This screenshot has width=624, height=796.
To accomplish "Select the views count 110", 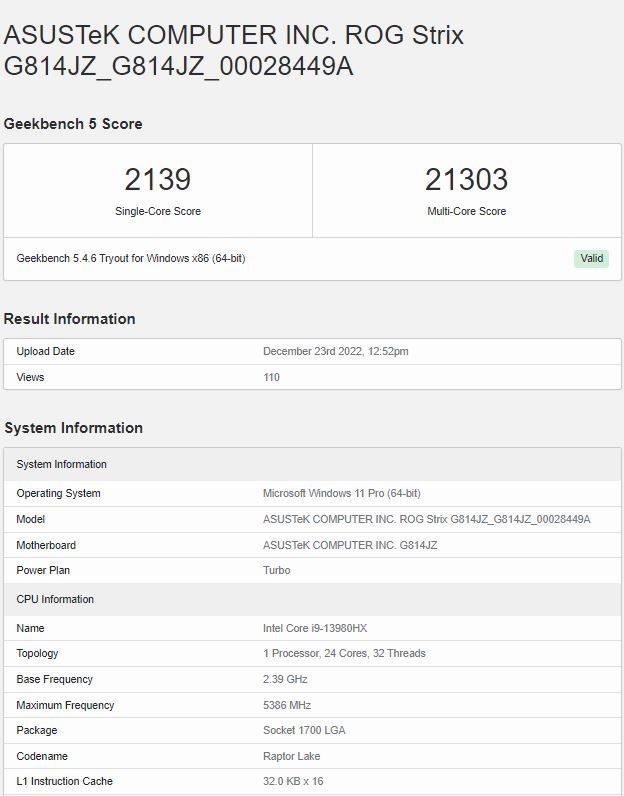I will click(x=271, y=377).
